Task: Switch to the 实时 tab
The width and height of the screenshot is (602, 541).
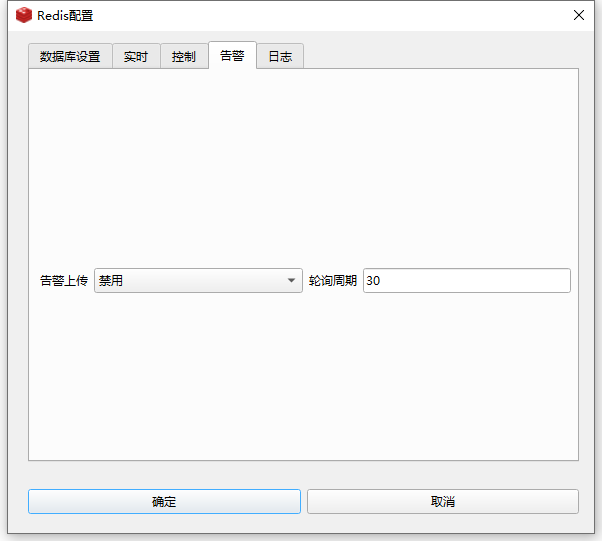Action: (136, 56)
